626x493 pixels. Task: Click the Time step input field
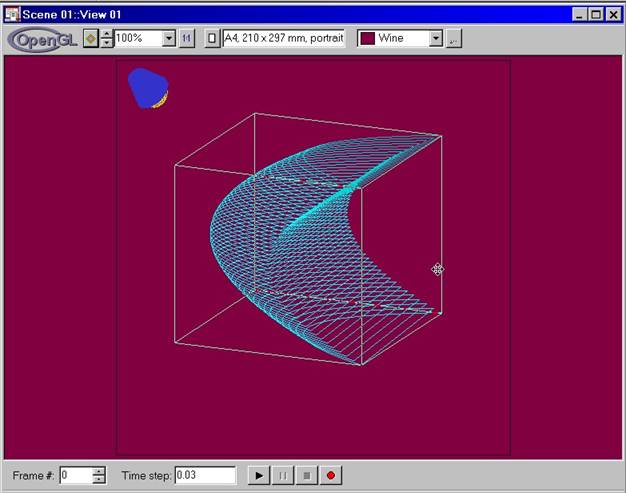[205, 475]
